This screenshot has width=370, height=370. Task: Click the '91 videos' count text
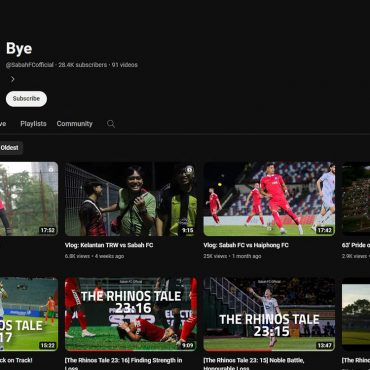[125, 65]
